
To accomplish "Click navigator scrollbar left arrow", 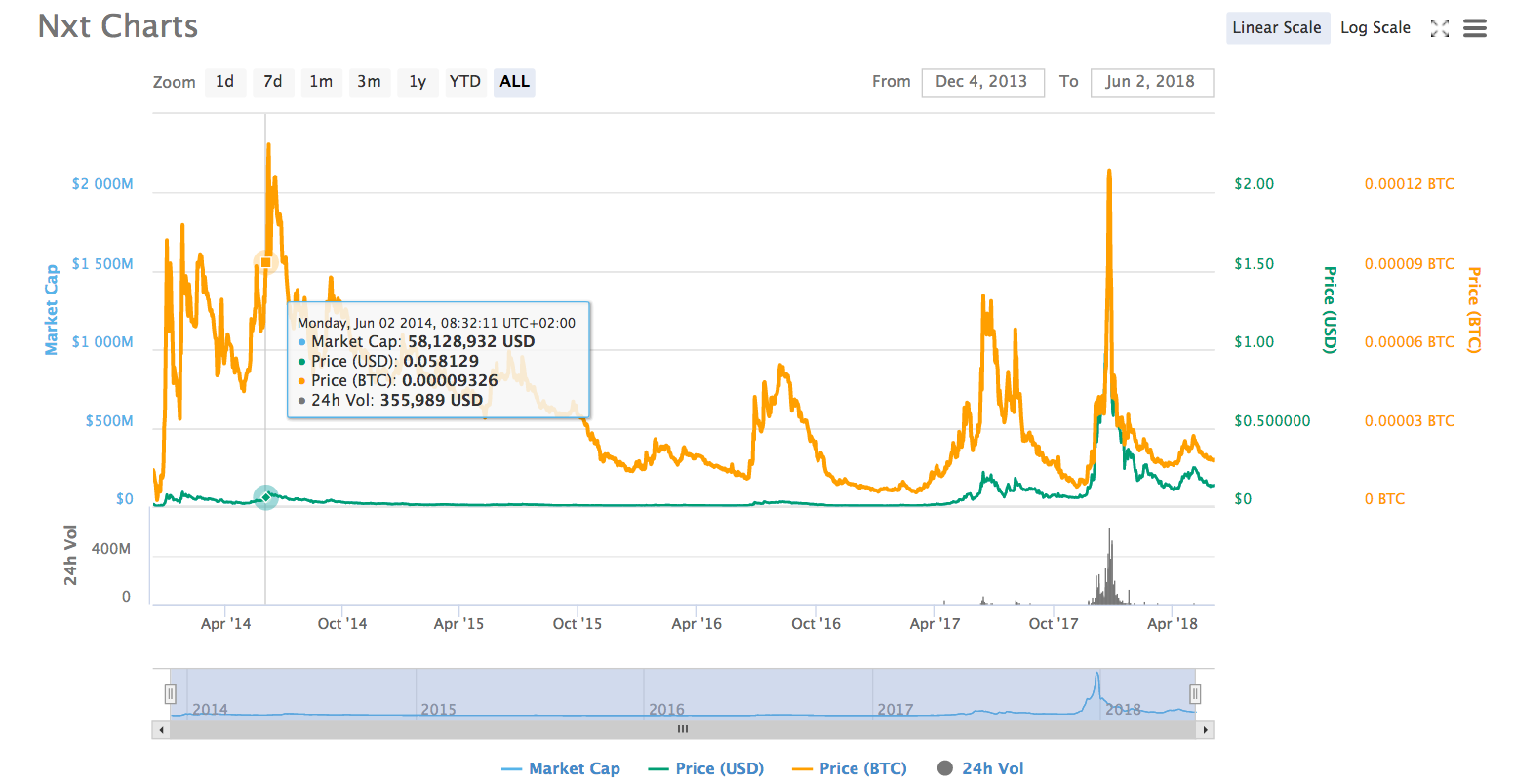I will tap(161, 729).
